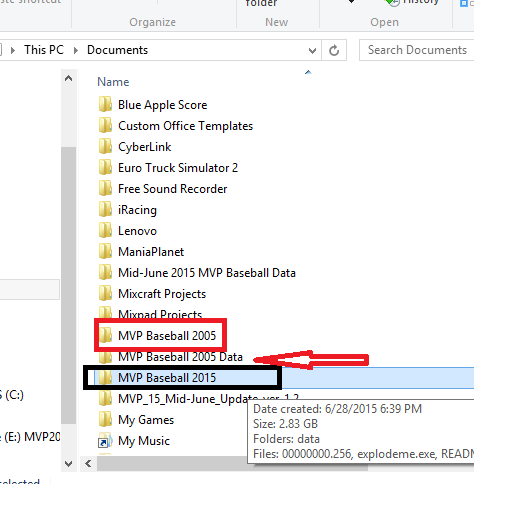The image size is (517, 505).
Task: Select the Mixcraft Projects folder icon
Action: (106, 294)
